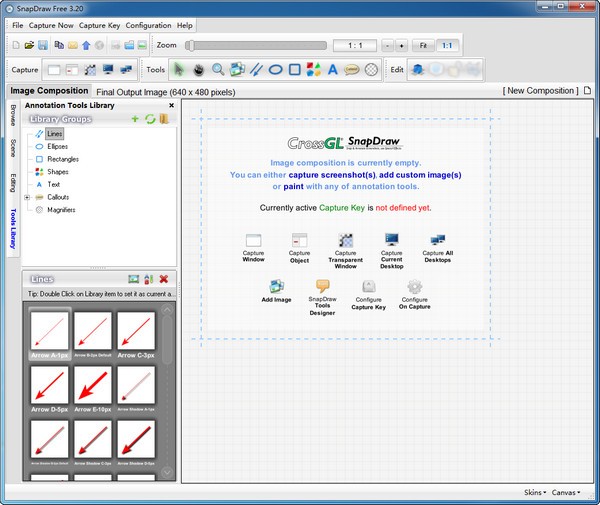Choose the magnifier tool in Tools toolbar
Image resolution: width=600 pixels, height=505 pixels.
[x=217, y=69]
